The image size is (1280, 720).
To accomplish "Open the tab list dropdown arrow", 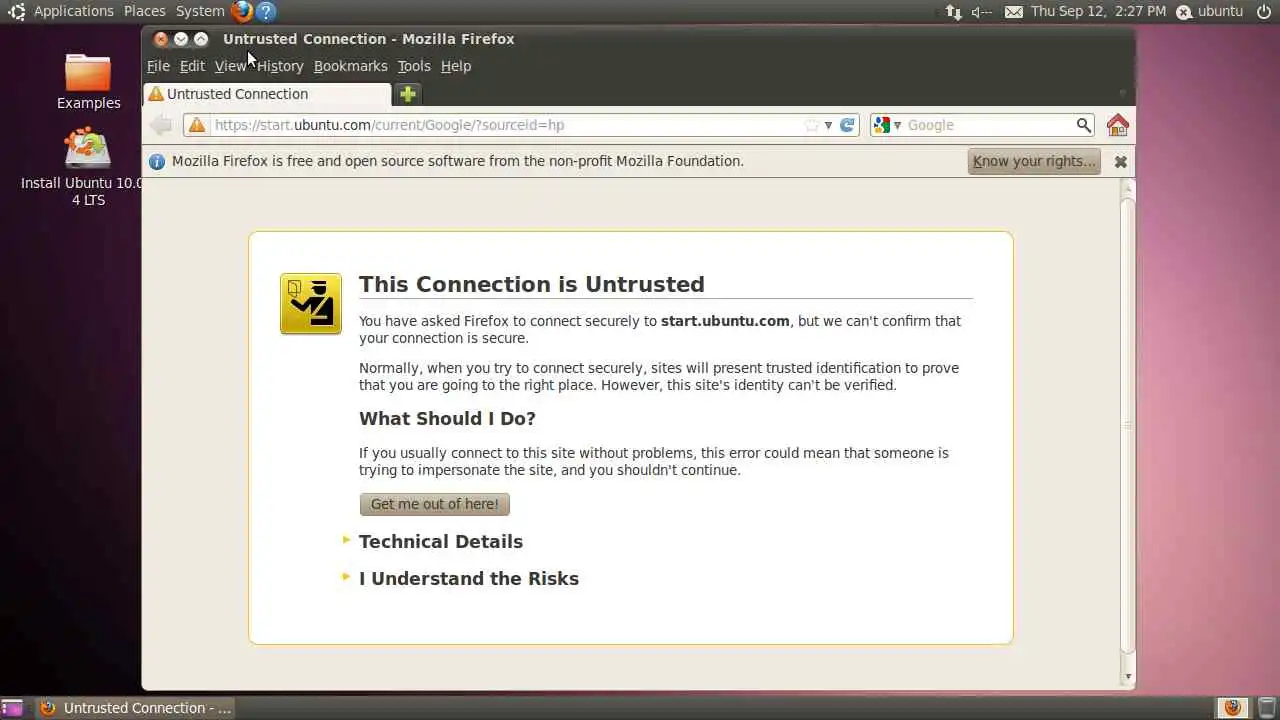I will (x=1122, y=94).
